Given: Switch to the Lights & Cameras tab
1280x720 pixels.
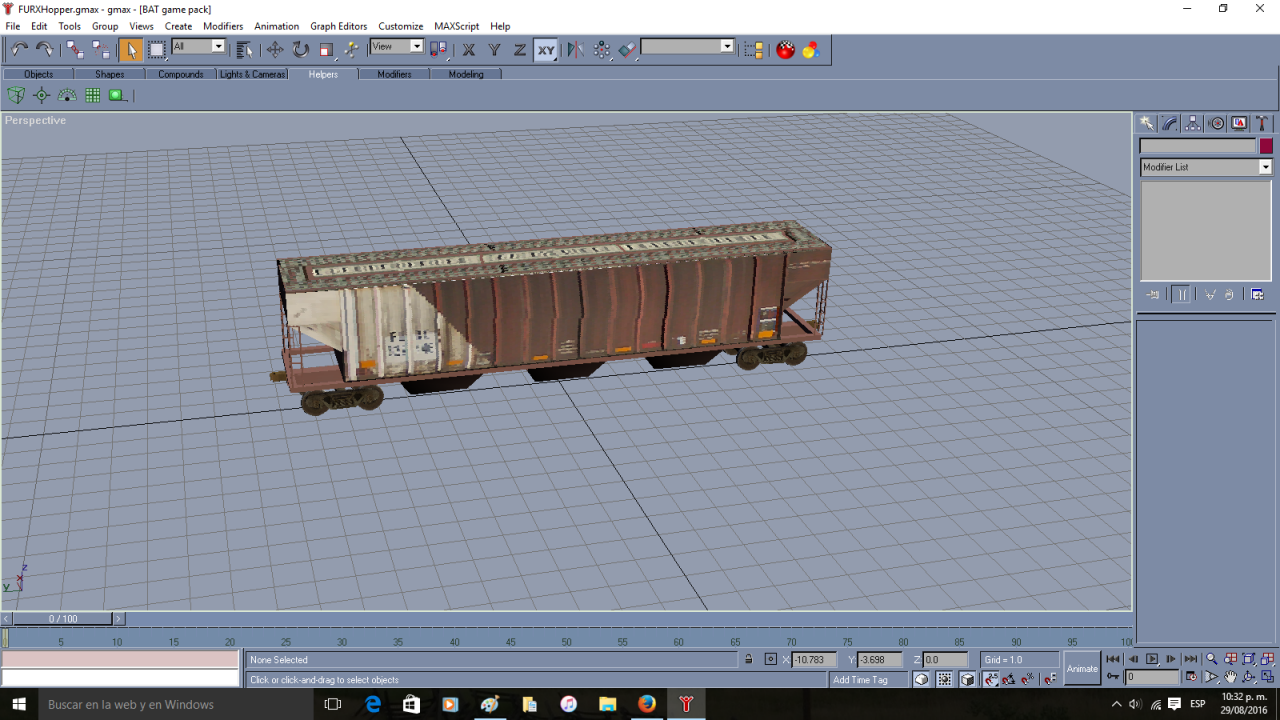Looking at the screenshot, I should pyautogui.click(x=253, y=74).
